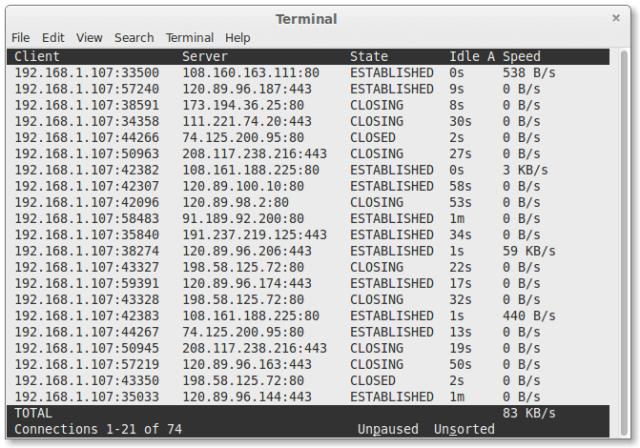Click the Client column header
This screenshot has width=640, height=448.
[37, 57]
